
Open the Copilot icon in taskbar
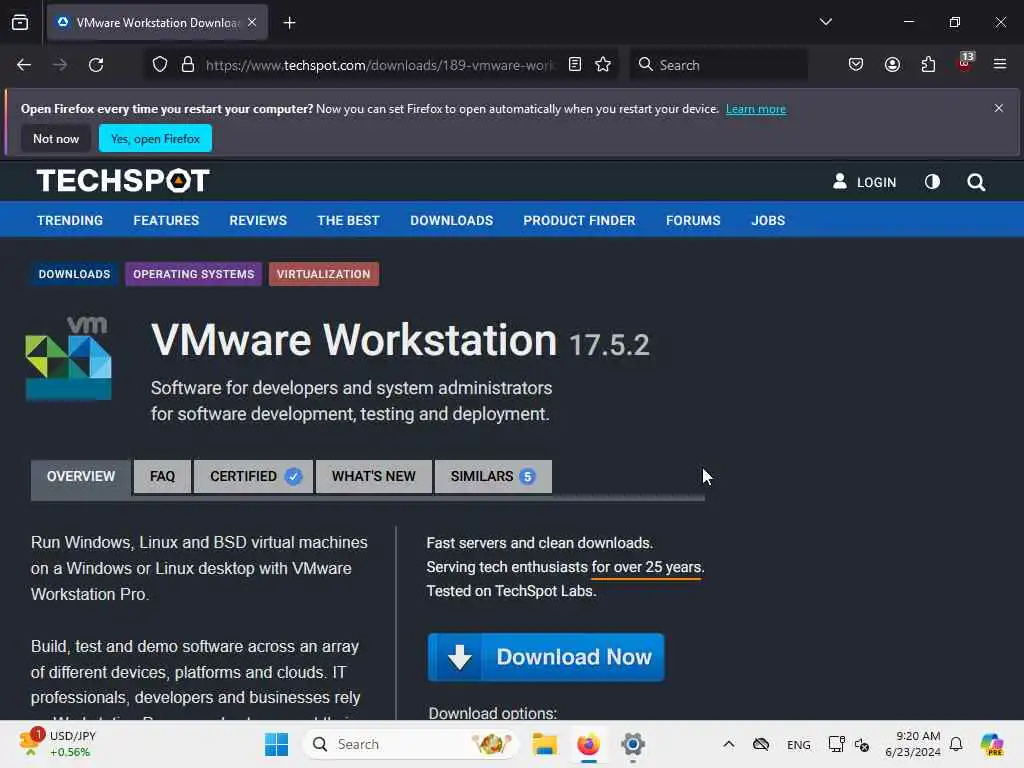click(992, 744)
